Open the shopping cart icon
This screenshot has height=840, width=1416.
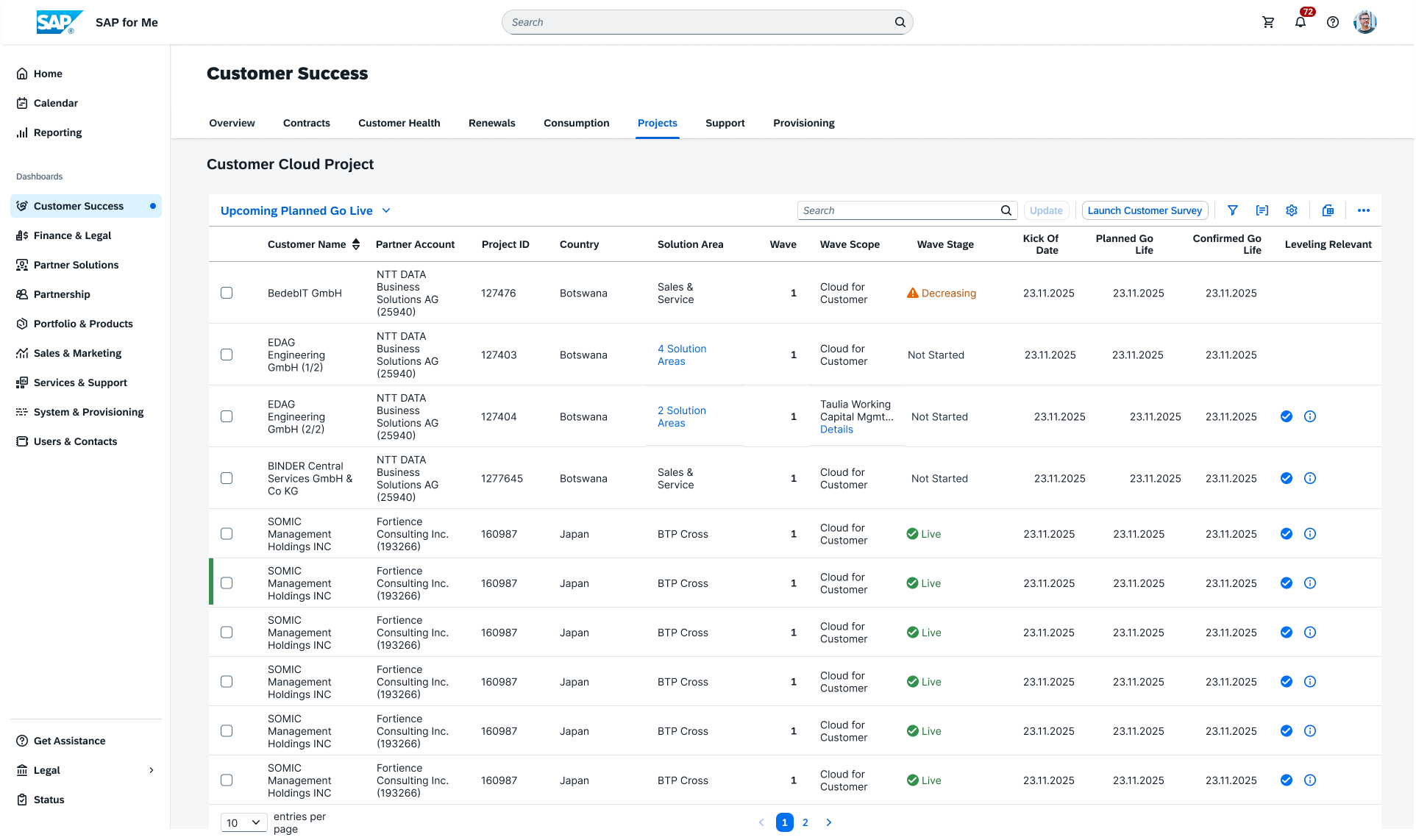[x=1268, y=22]
